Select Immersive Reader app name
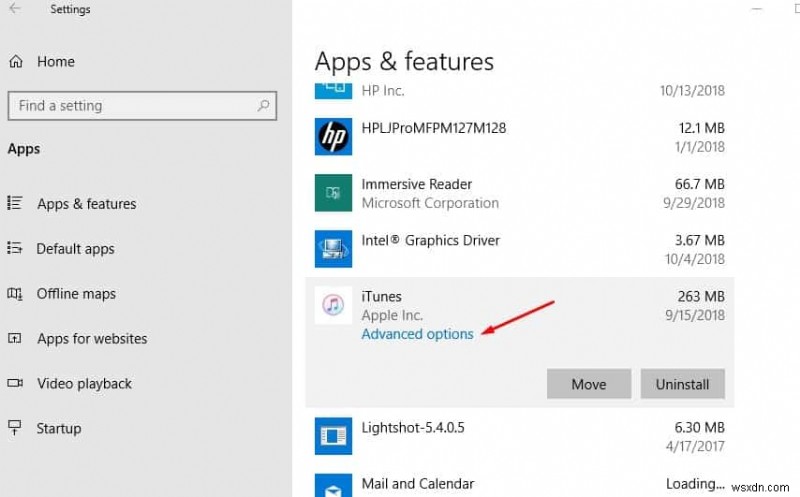 [x=416, y=184]
